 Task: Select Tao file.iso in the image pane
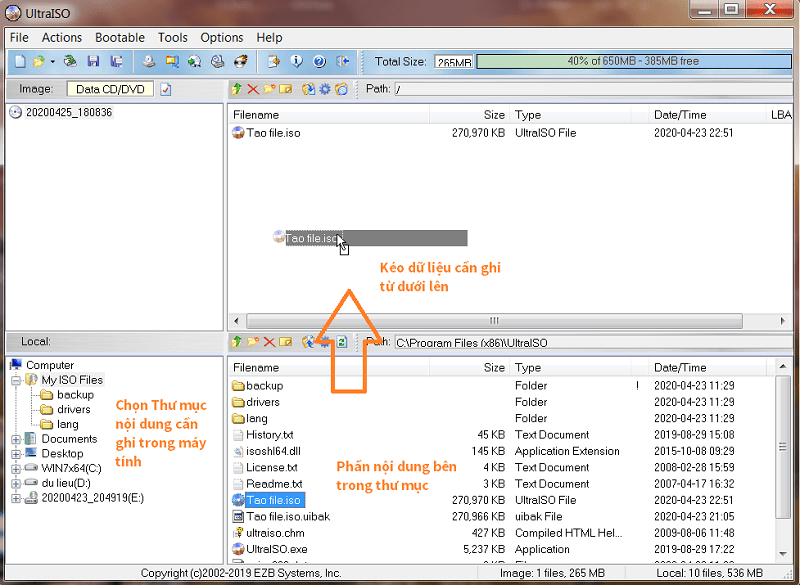[x=273, y=133]
